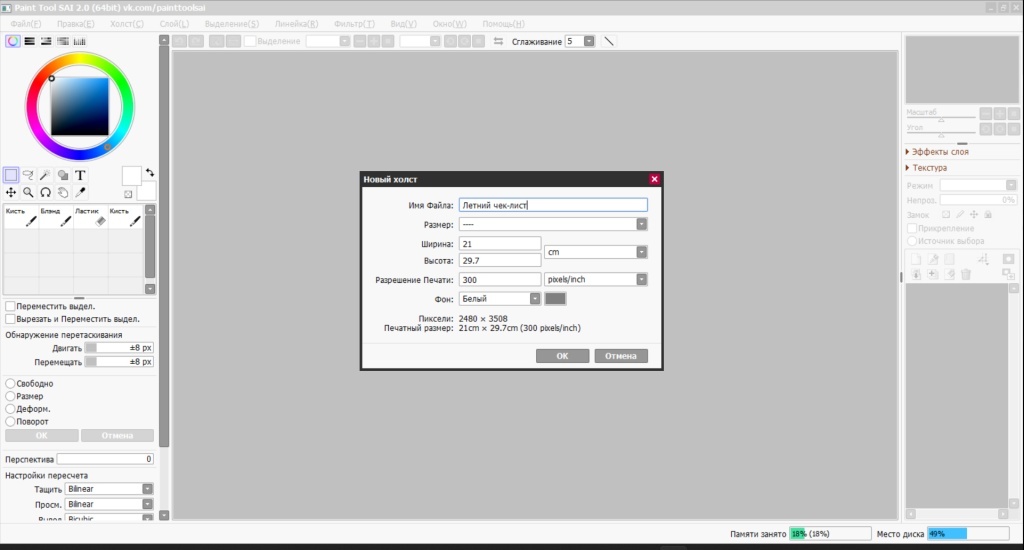Screen dimensions: 1024x550
Task: Toggle straight line drawing mode icon
Action: (609, 41)
